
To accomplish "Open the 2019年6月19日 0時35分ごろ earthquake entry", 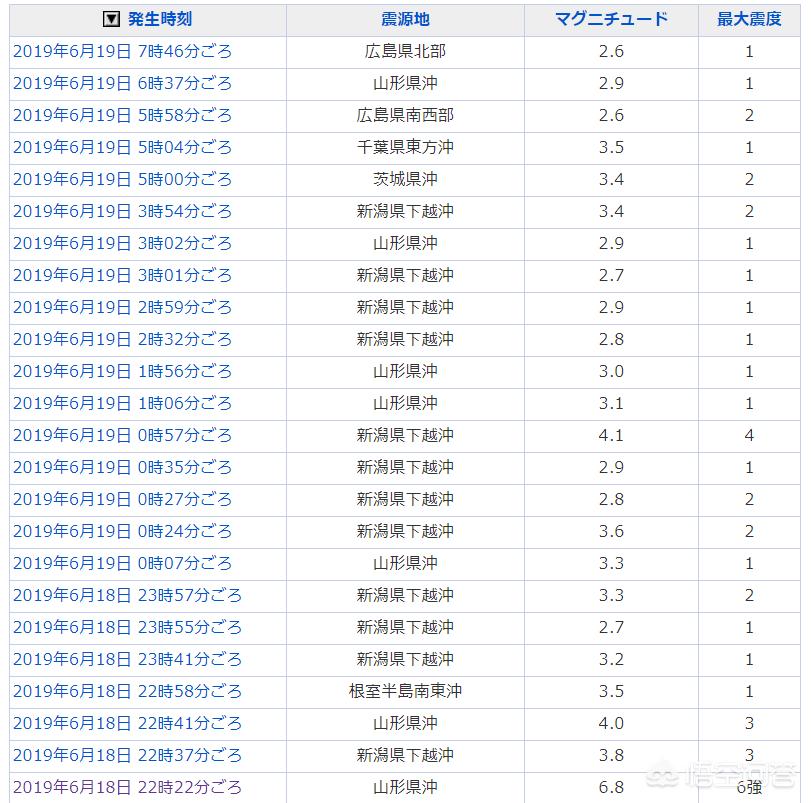I will tap(123, 468).
